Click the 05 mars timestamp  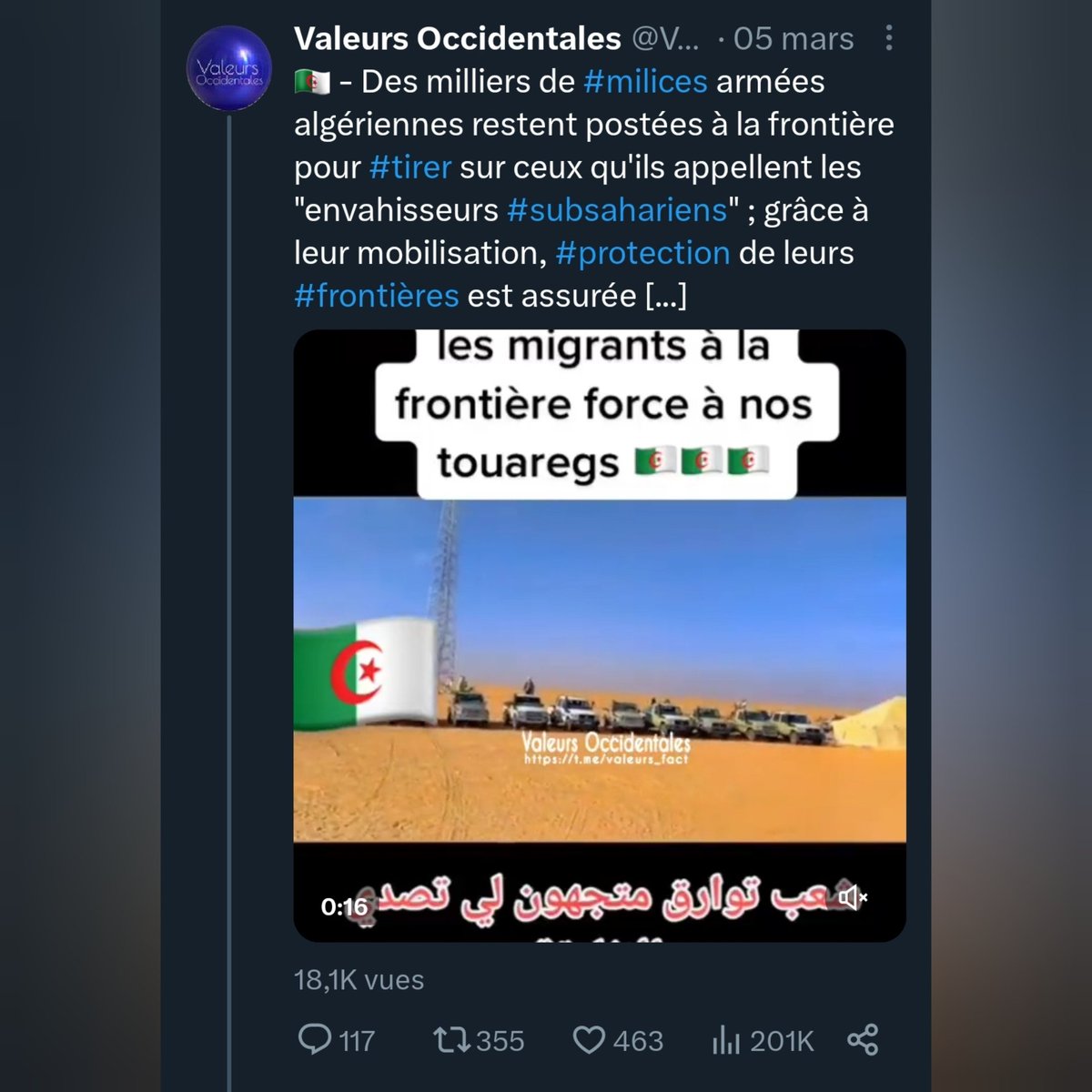(x=794, y=38)
